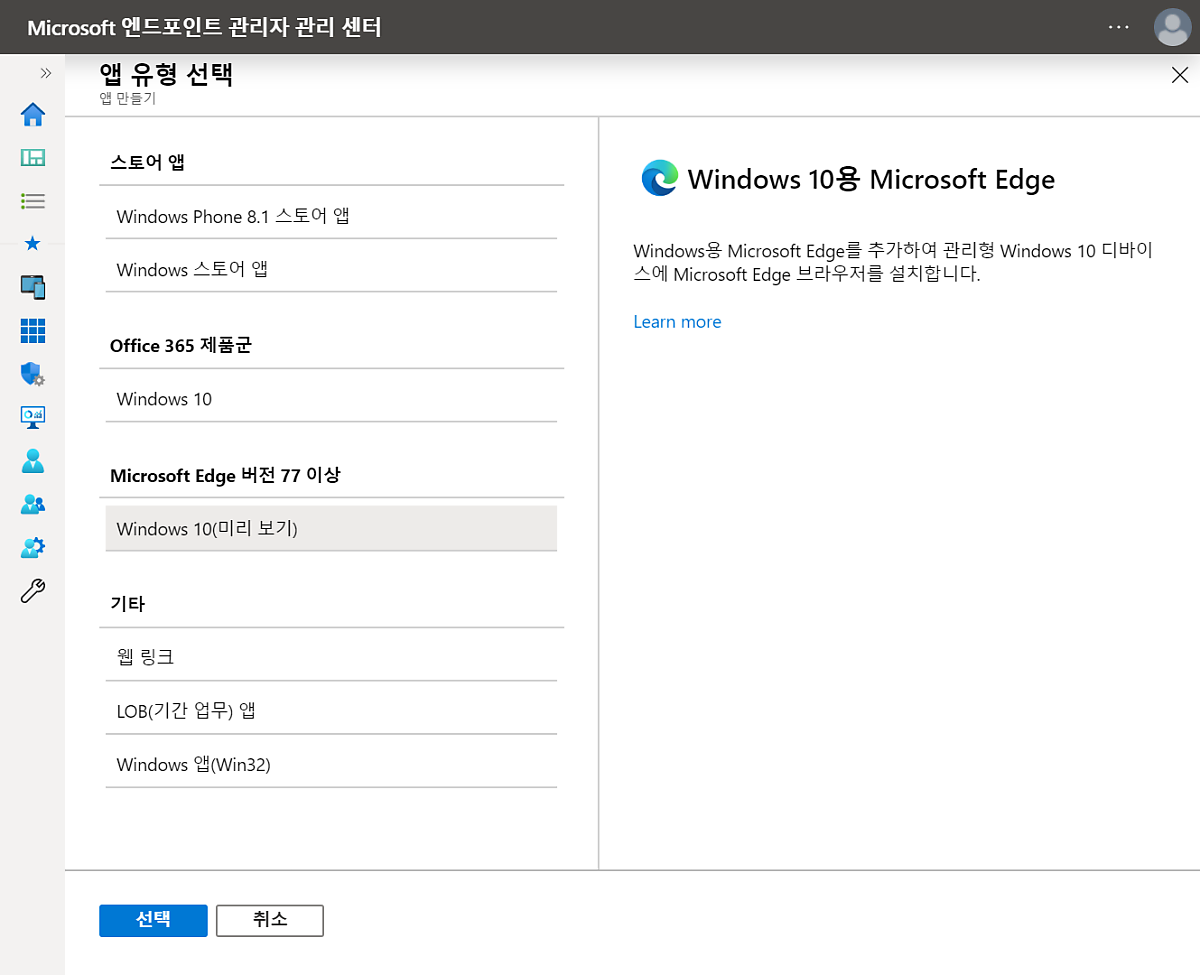Open Tenant administration gear icon
The image size is (1200, 975).
33,548
